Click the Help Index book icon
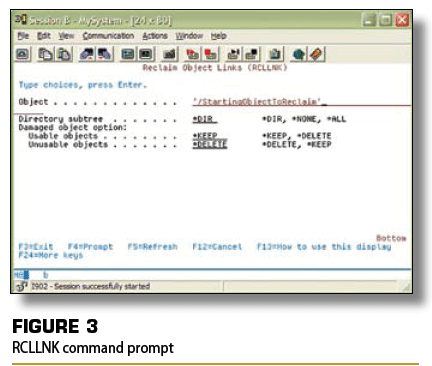432x366 pixels. (x=316, y=54)
